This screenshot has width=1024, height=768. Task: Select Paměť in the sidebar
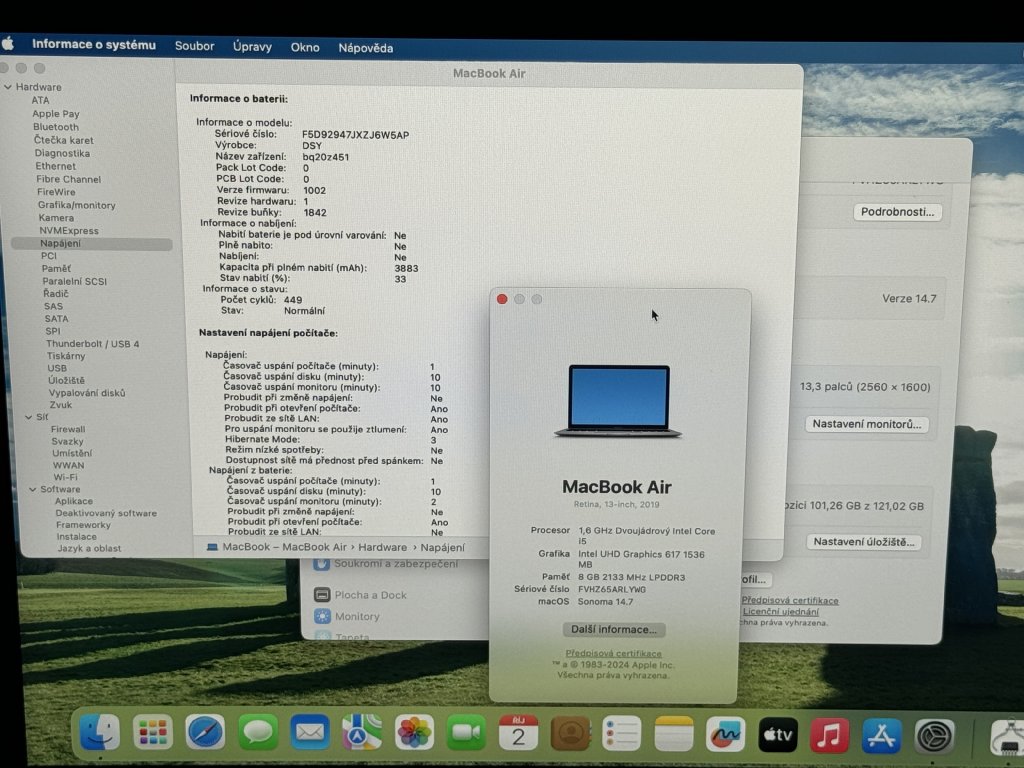[56, 268]
